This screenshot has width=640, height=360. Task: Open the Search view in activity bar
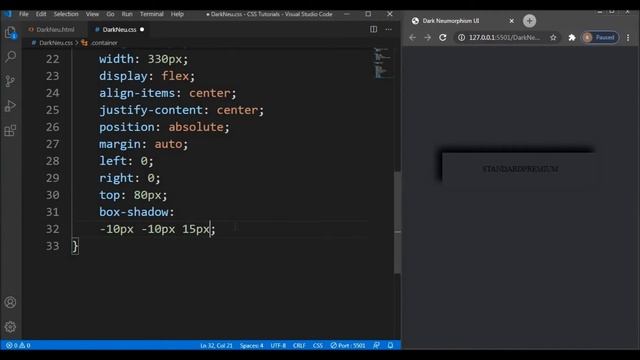[11, 57]
